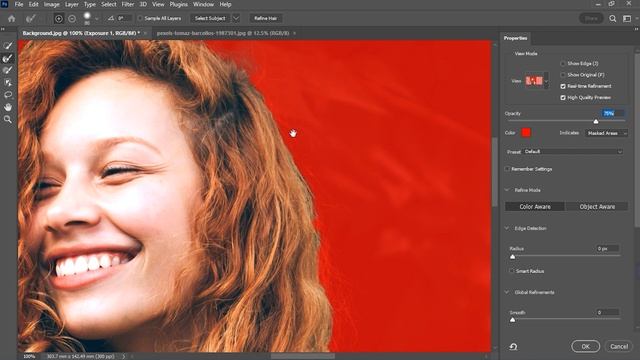The image size is (640, 360).
Task: Switch refine mode to Color Aware
Action: tap(535, 207)
